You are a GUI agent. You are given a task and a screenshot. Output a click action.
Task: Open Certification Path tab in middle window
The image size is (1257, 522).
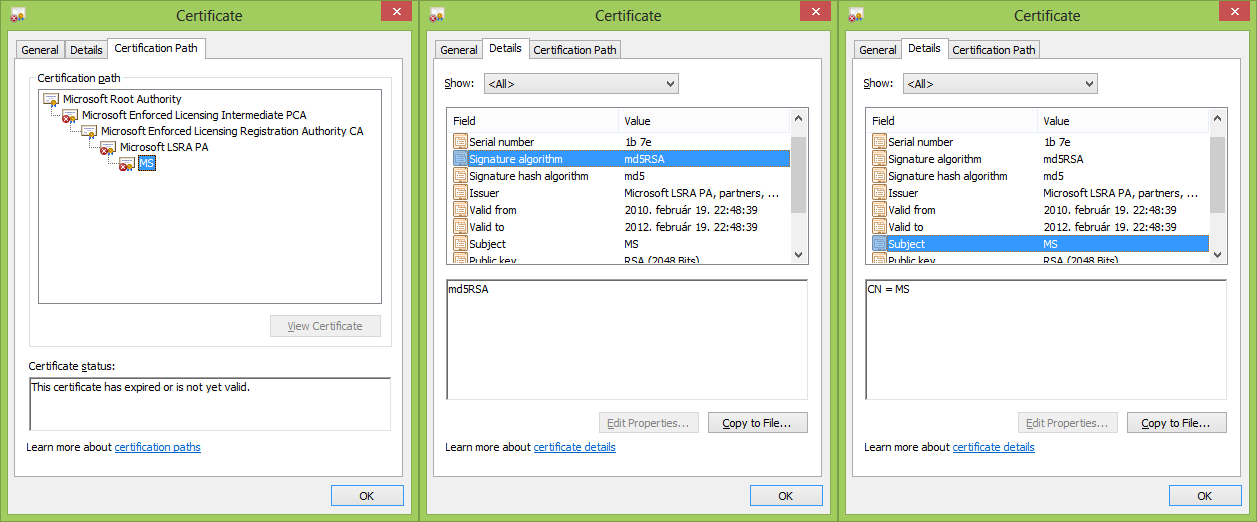click(575, 50)
